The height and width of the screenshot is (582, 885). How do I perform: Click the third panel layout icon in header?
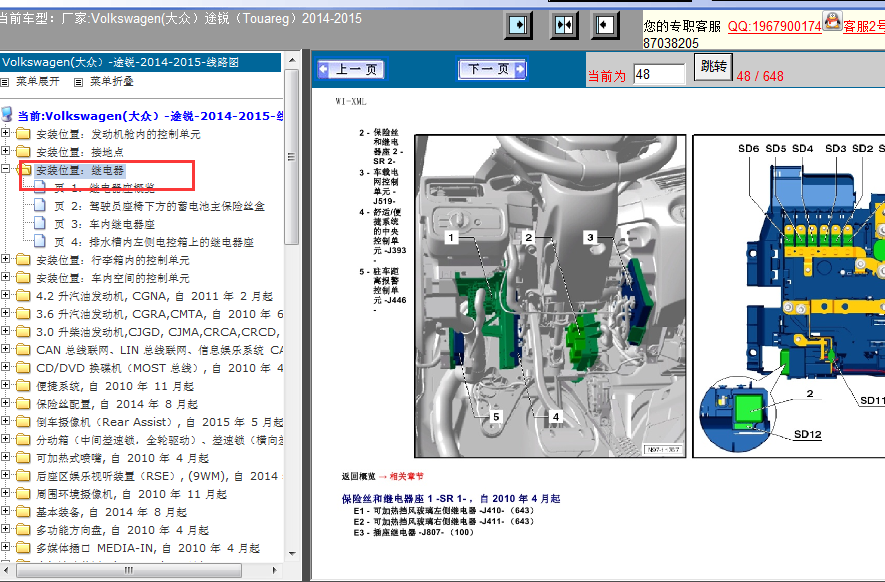pos(604,25)
